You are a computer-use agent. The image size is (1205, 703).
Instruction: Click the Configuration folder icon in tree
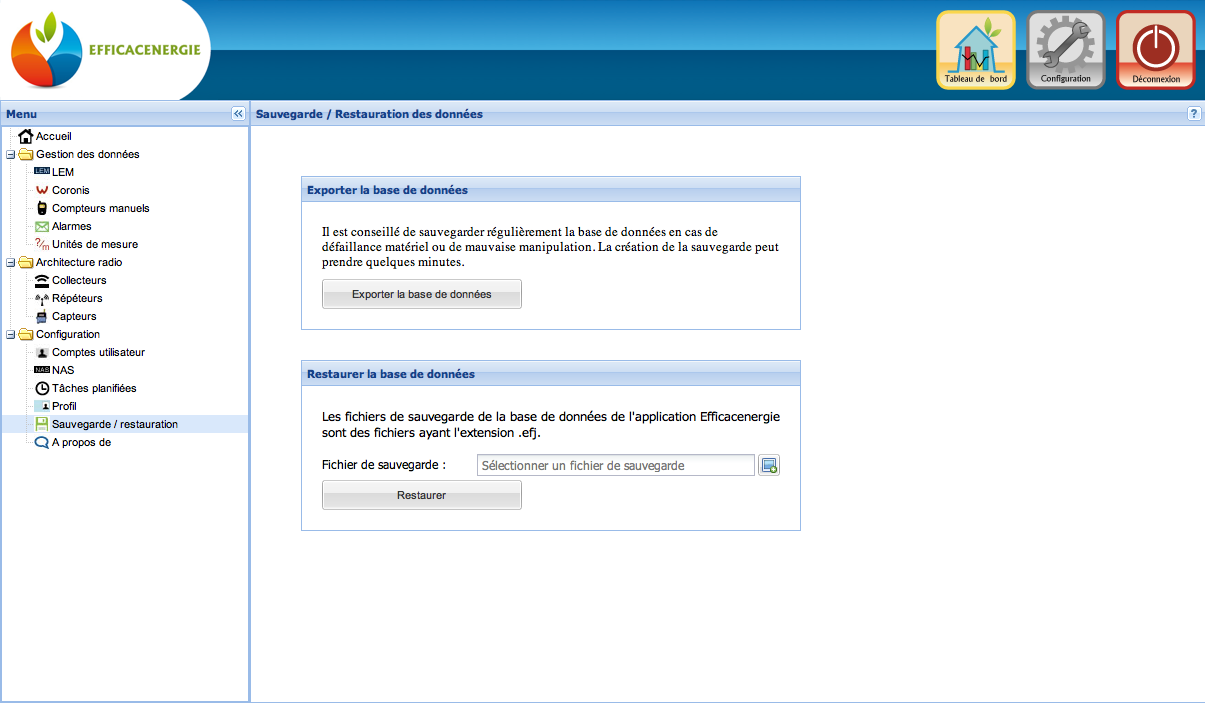[26, 334]
